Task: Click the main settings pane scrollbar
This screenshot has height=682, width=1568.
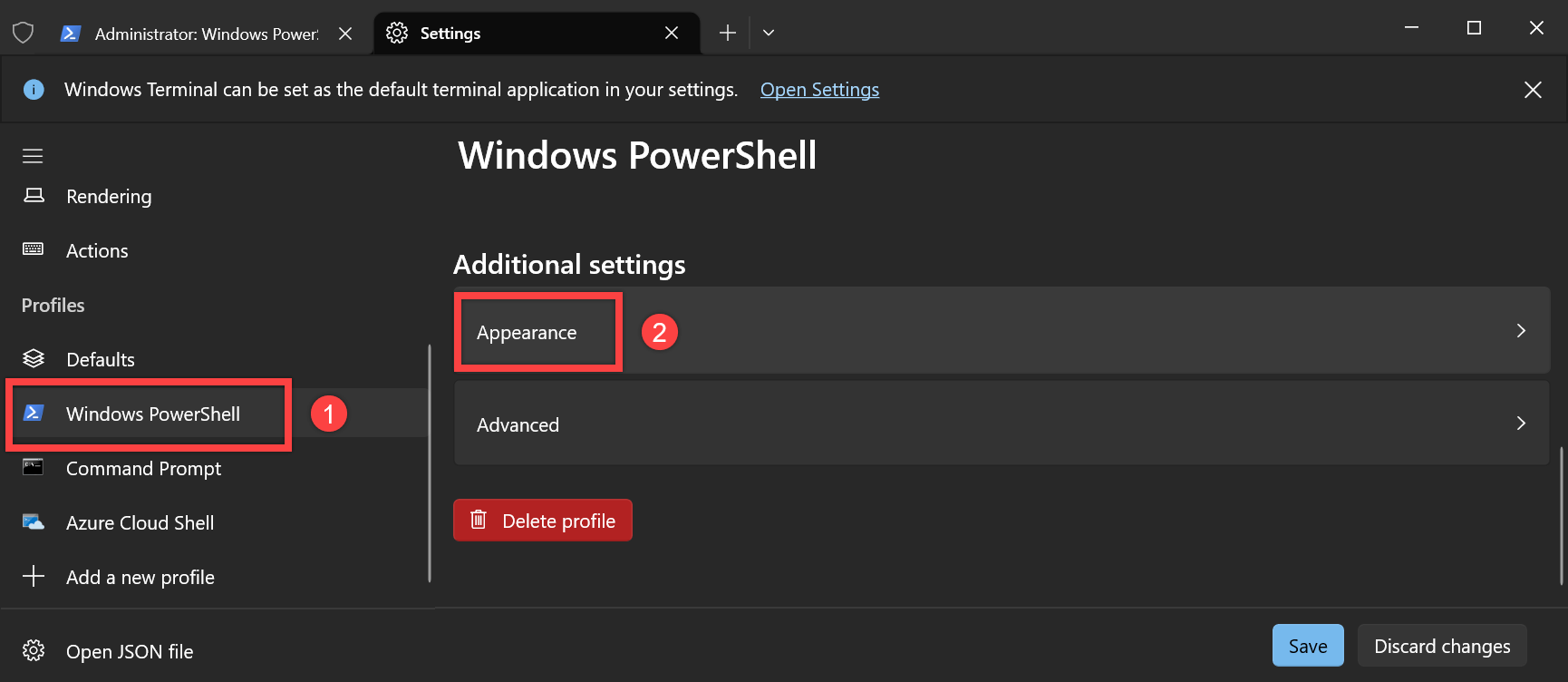Action: (1562, 515)
